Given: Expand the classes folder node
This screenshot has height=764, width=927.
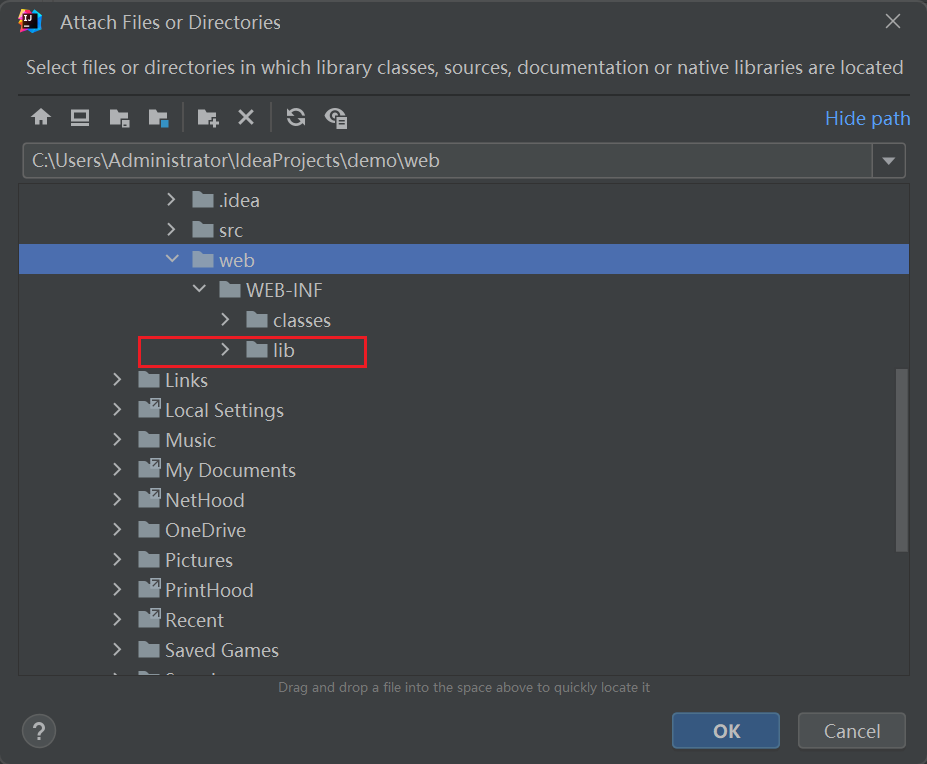Looking at the screenshot, I should (x=225, y=320).
